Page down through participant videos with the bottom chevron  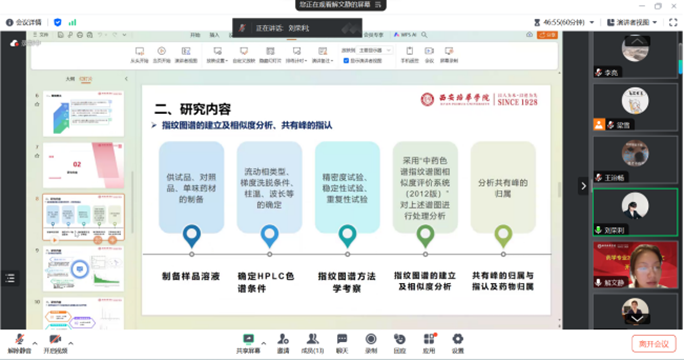pos(637,319)
